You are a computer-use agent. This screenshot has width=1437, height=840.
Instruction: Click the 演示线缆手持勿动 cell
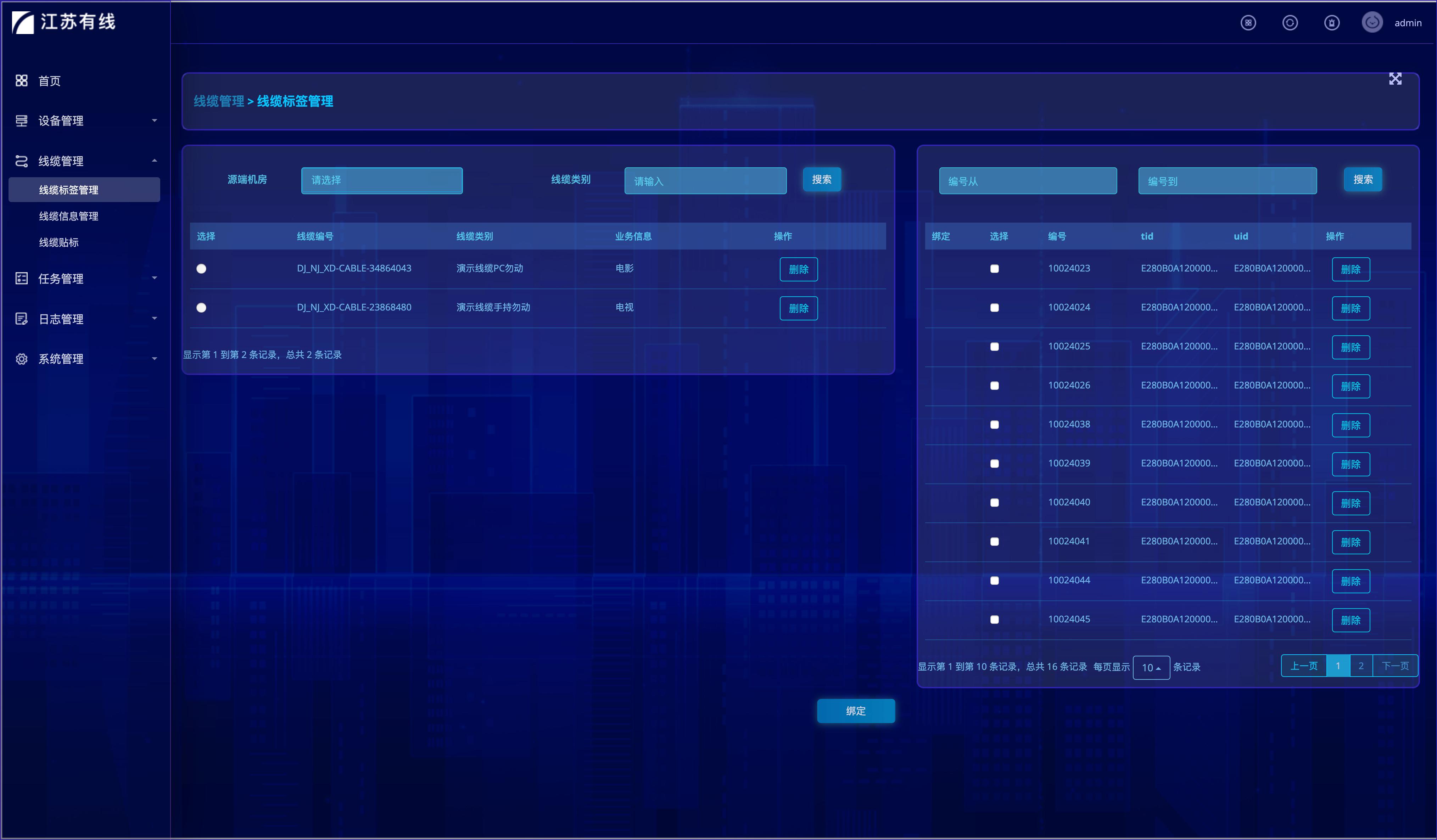tap(493, 307)
